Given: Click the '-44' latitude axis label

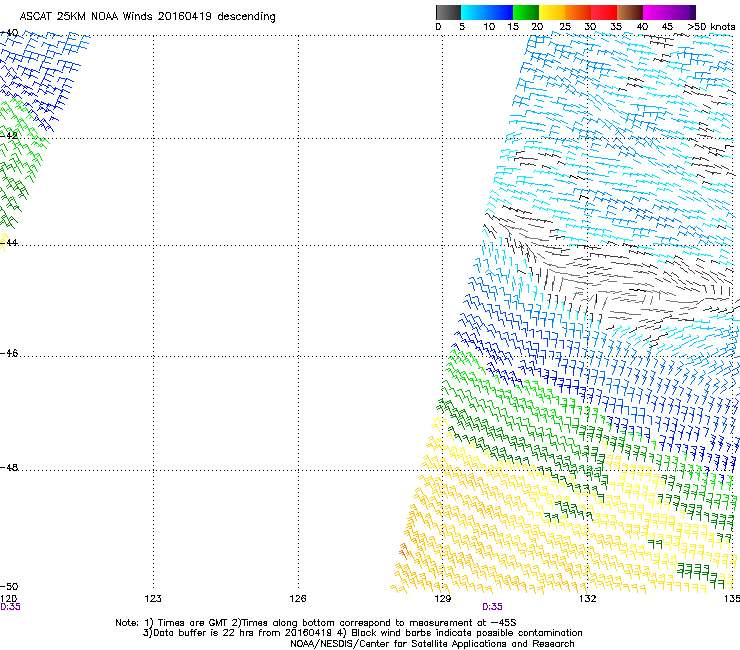Looking at the screenshot, I should pyautogui.click(x=9, y=243).
